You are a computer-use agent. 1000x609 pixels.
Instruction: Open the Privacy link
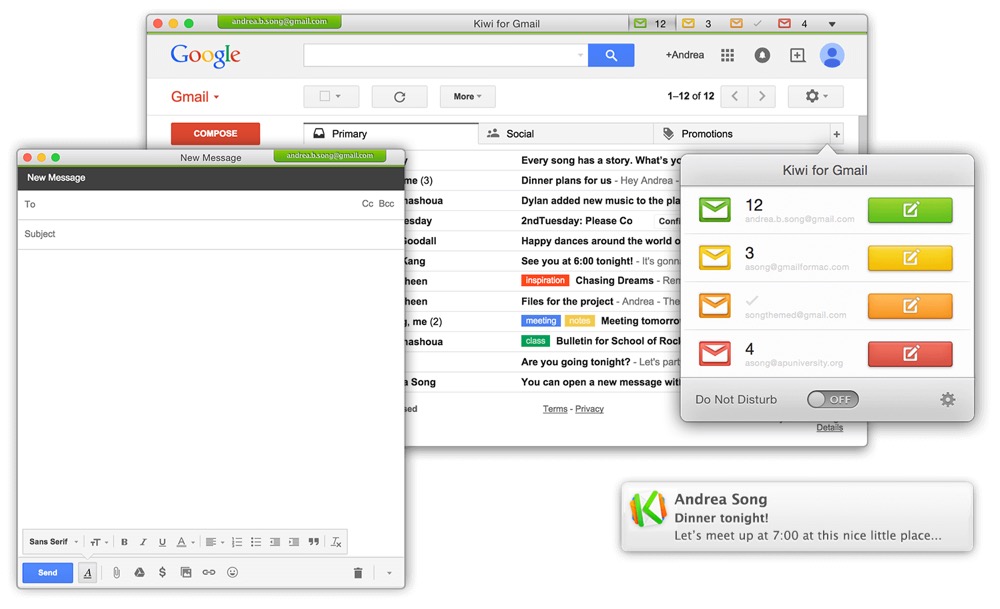[589, 409]
